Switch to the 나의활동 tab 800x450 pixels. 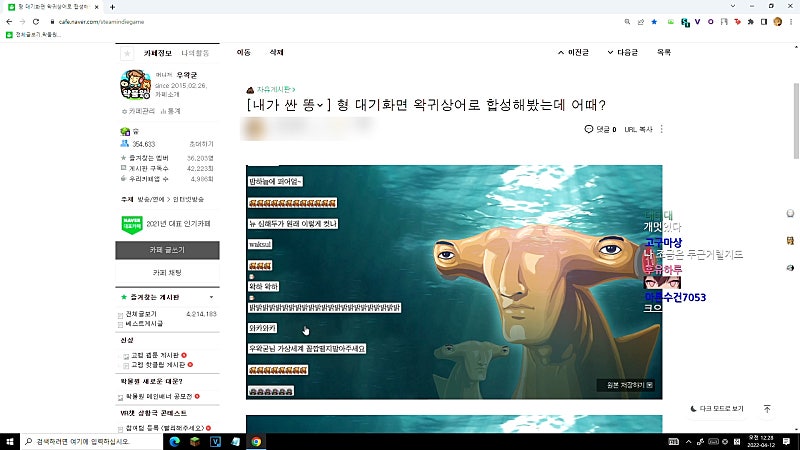(x=195, y=53)
